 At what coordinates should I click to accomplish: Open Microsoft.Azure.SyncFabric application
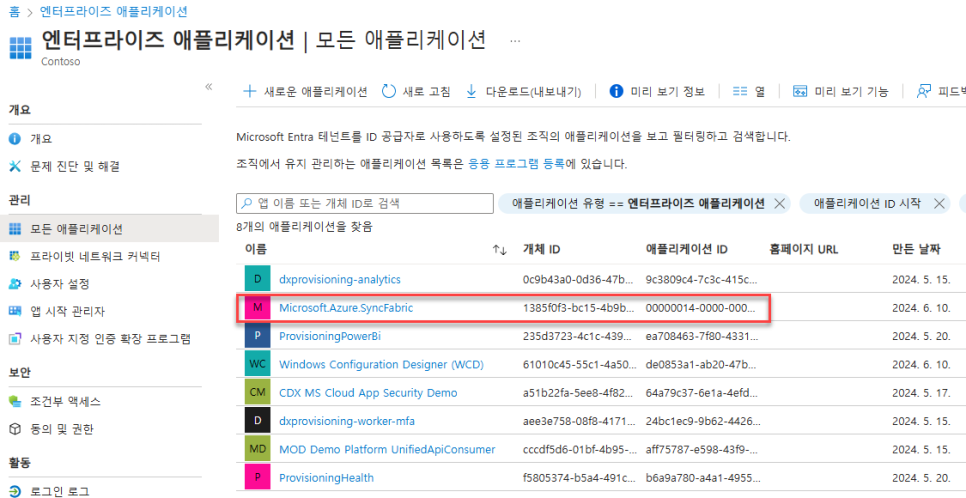coord(346,308)
